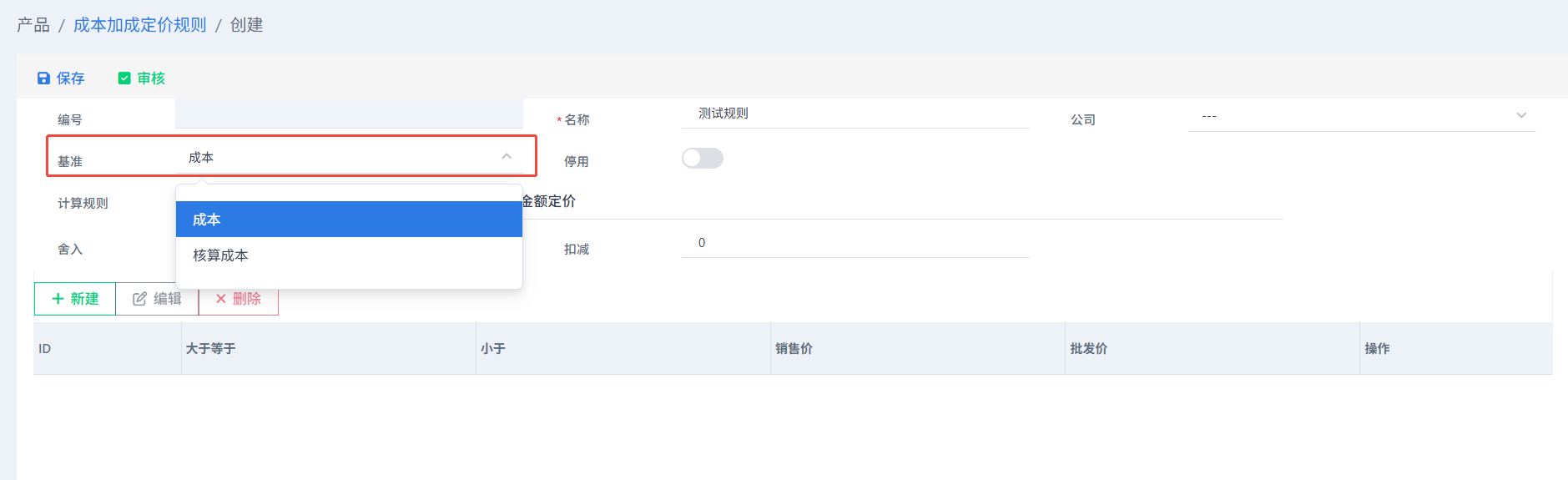Click the 基准 field label
1568x480 pixels.
[x=70, y=161]
